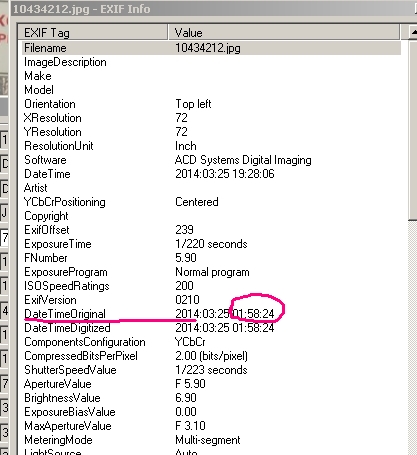The height and width of the screenshot is (455, 417).
Task: Click the vertical scrollbar thumb
Action: (413, 130)
